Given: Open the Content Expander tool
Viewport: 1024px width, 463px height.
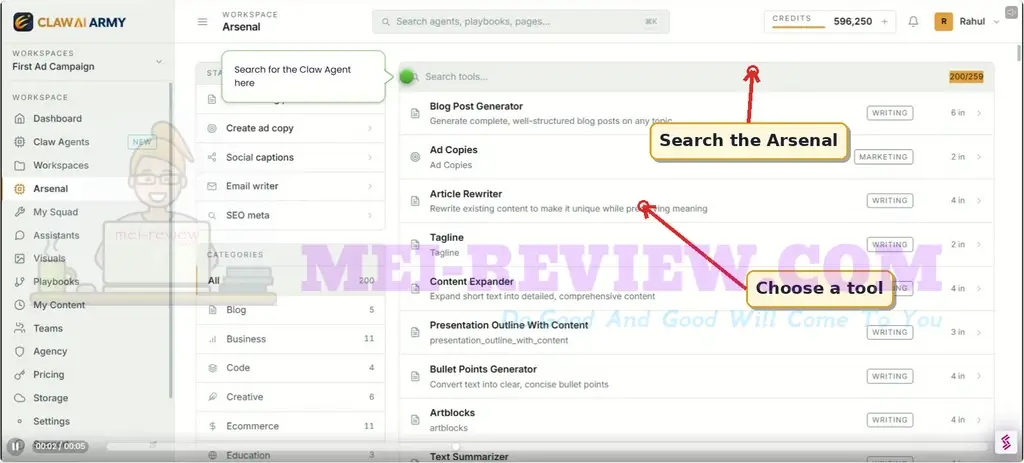Looking at the screenshot, I should [696, 288].
